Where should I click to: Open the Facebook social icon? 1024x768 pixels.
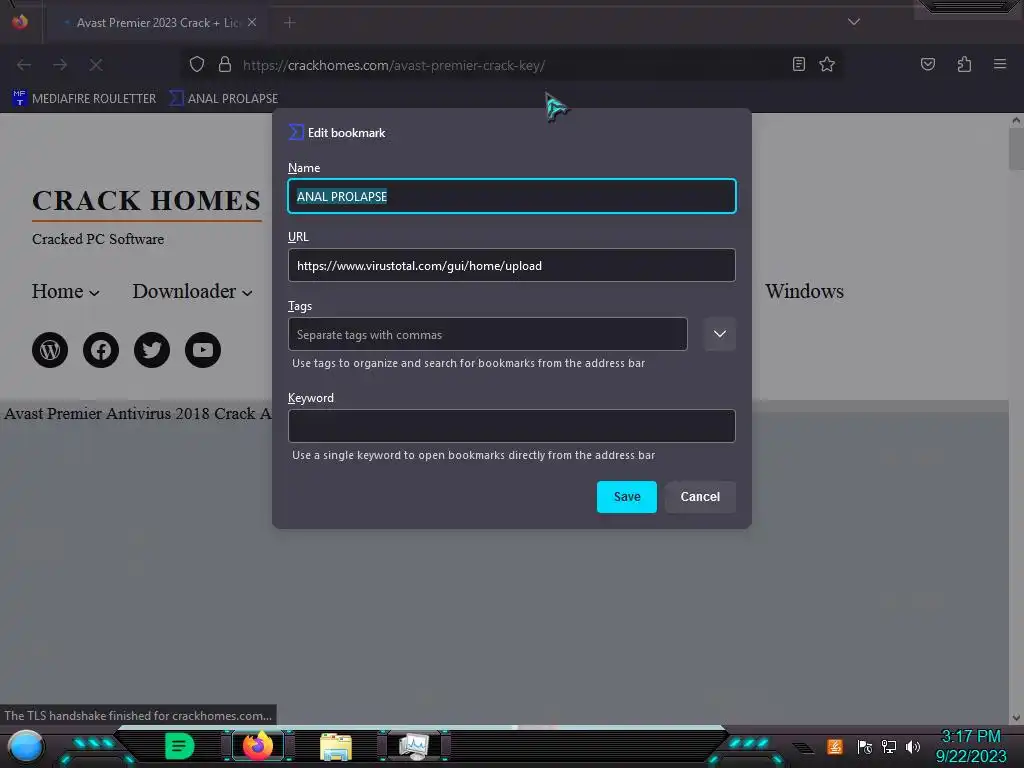[x=101, y=350]
